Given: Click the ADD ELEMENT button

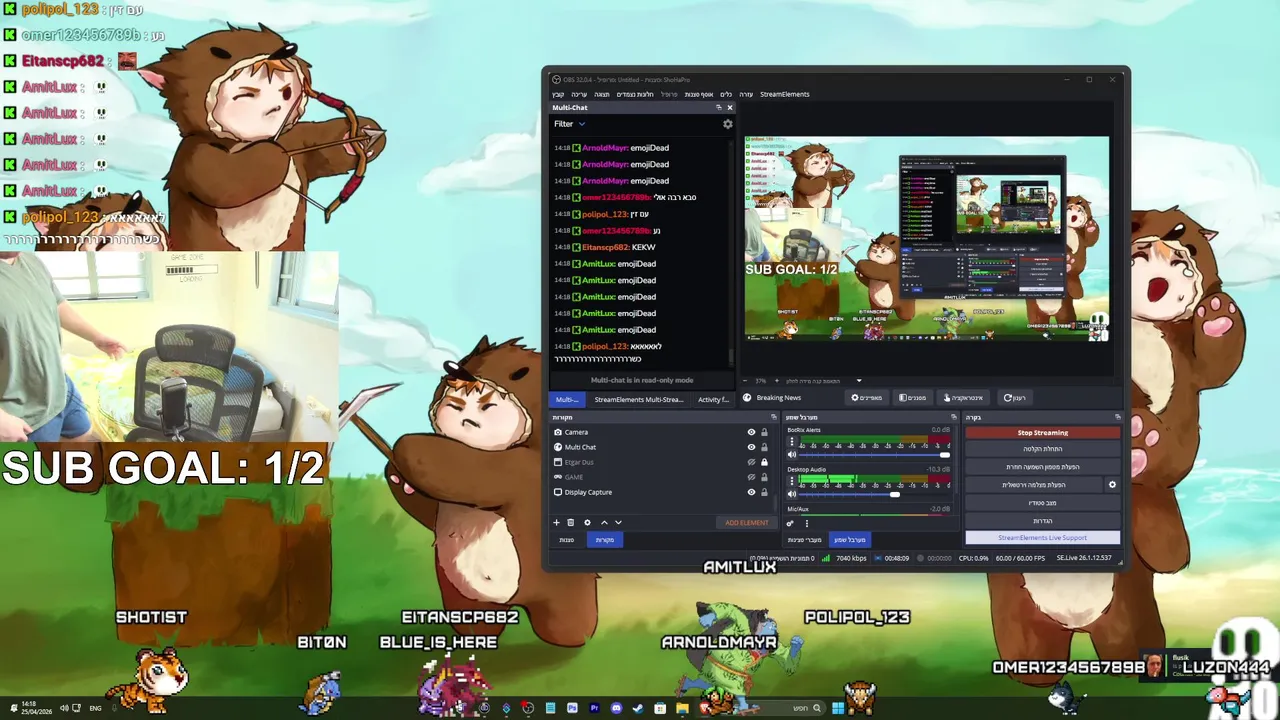Looking at the screenshot, I should [747, 522].
